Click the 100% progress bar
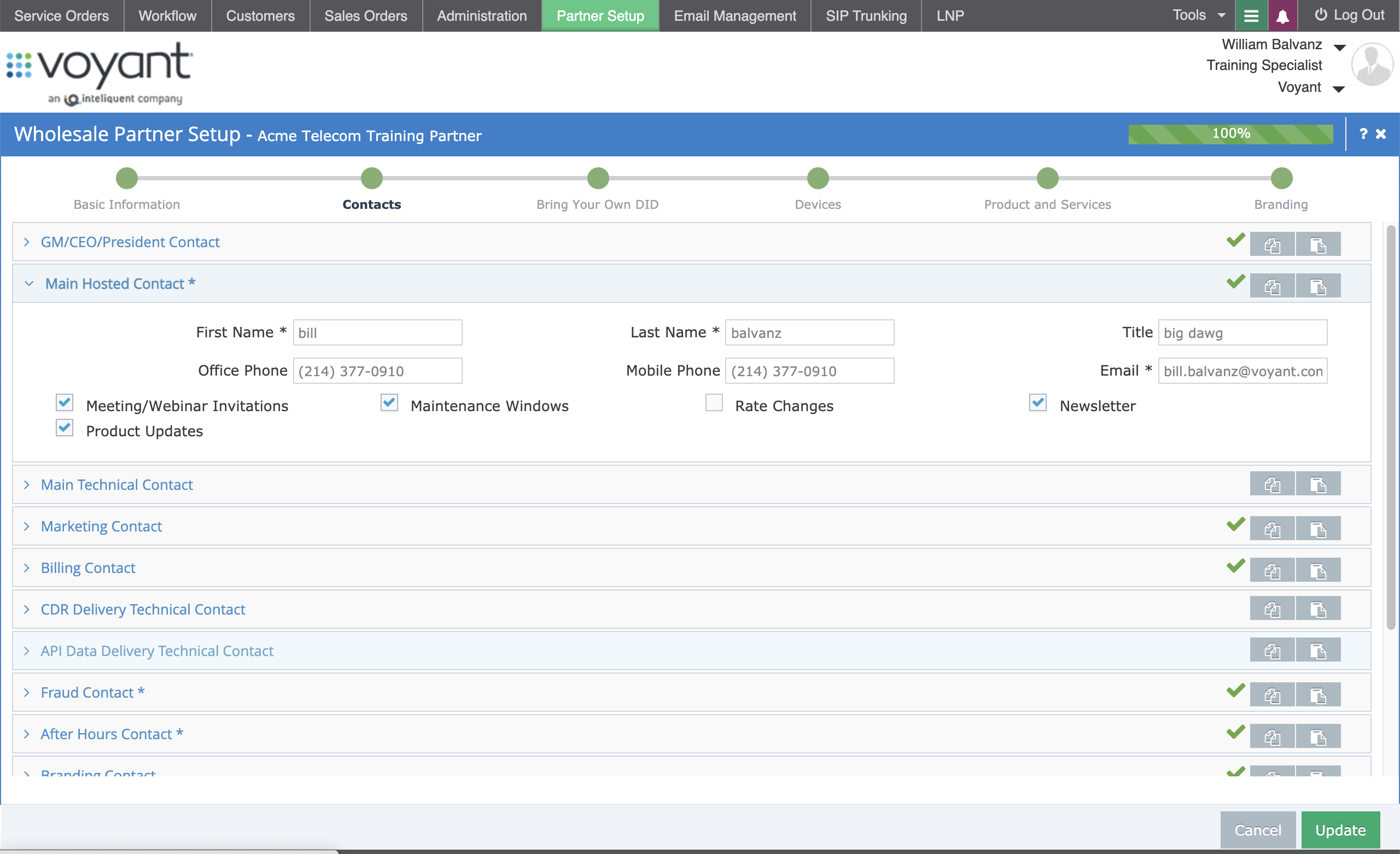Viewport: 1400px width, 854px height. click(x=1230, y=133)
